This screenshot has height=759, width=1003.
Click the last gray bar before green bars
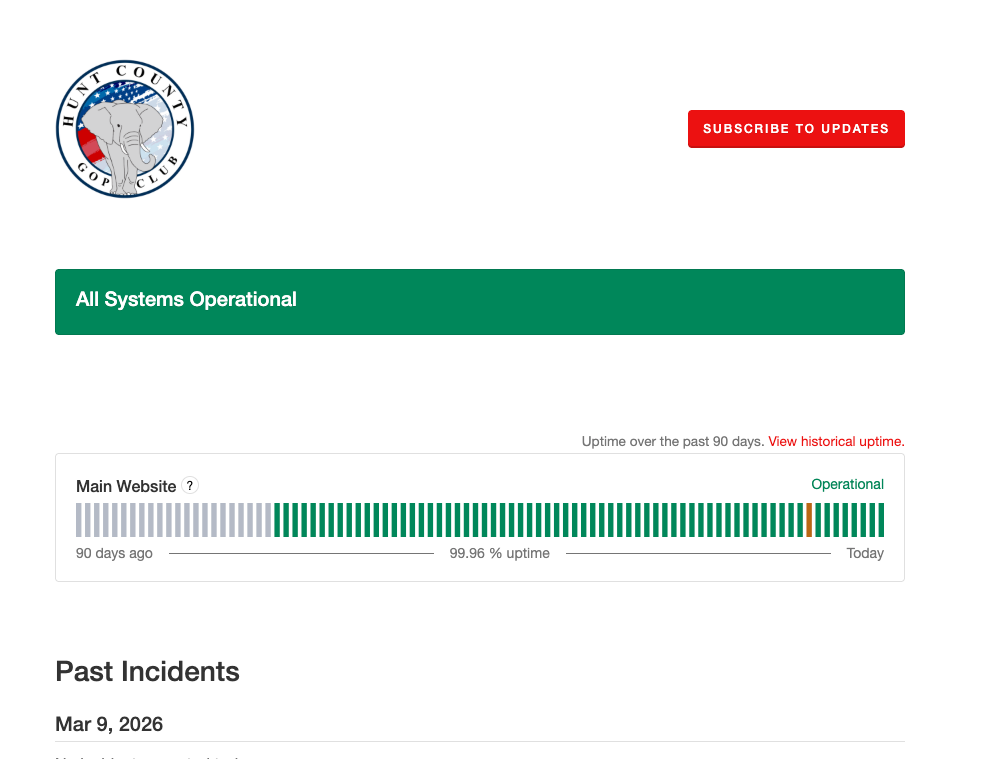click(x=268, y=520)
